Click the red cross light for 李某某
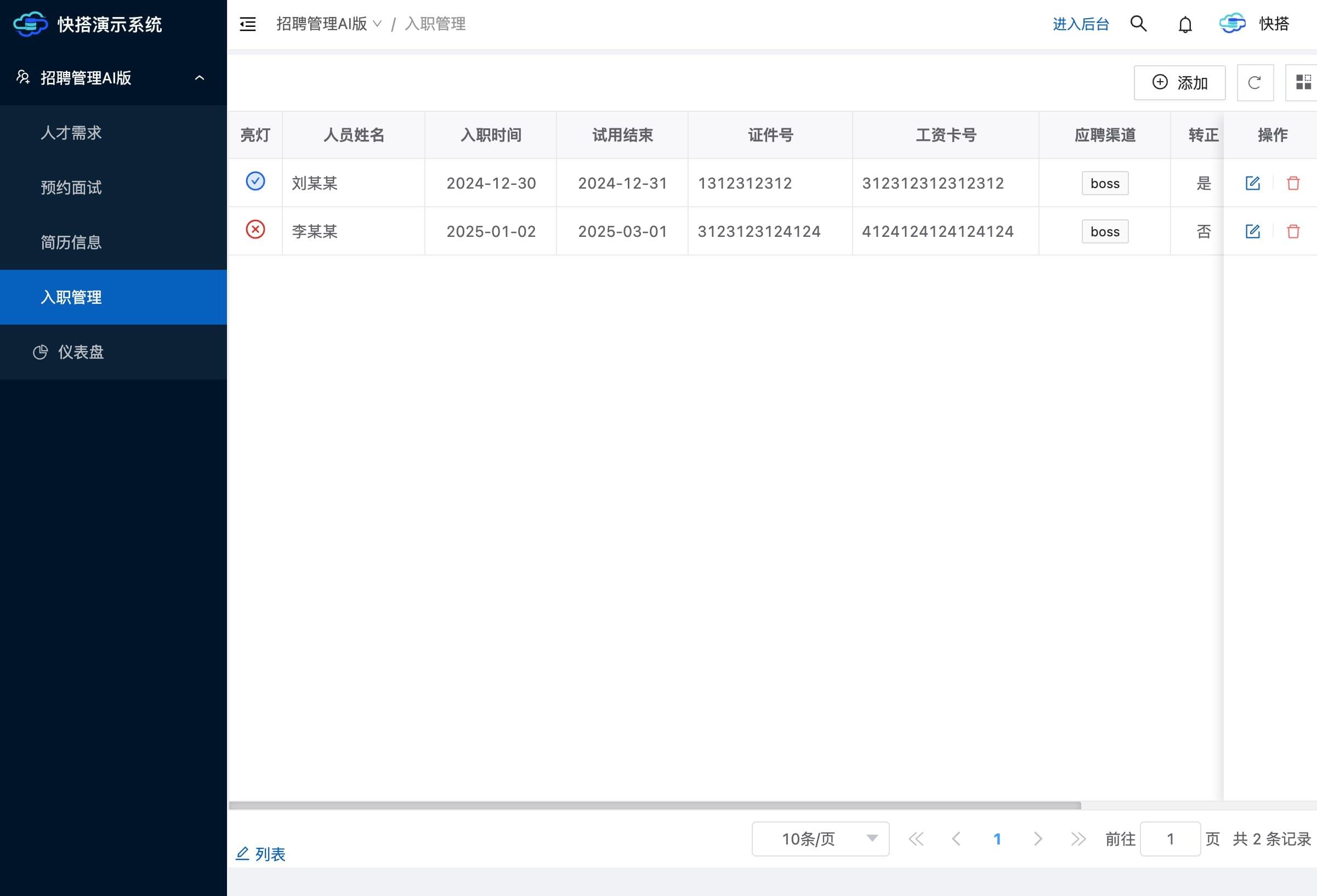Screen dimensions: 1317x896 pyautogui.click(x=255, y=230)
